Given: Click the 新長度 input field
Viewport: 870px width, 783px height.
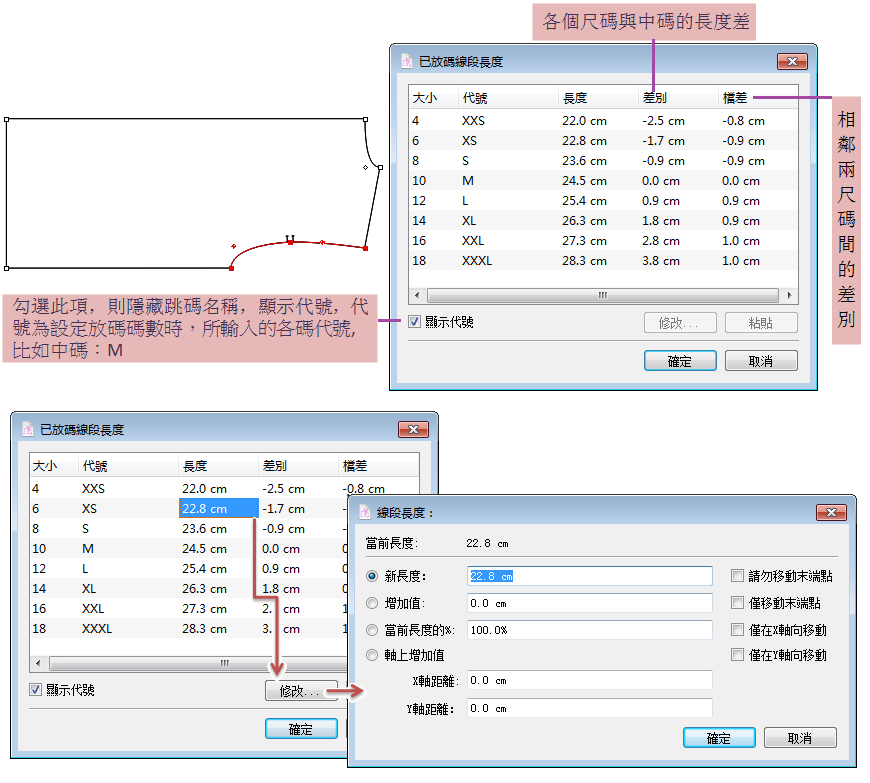Looking at the screenshot, I should (589, 576).
